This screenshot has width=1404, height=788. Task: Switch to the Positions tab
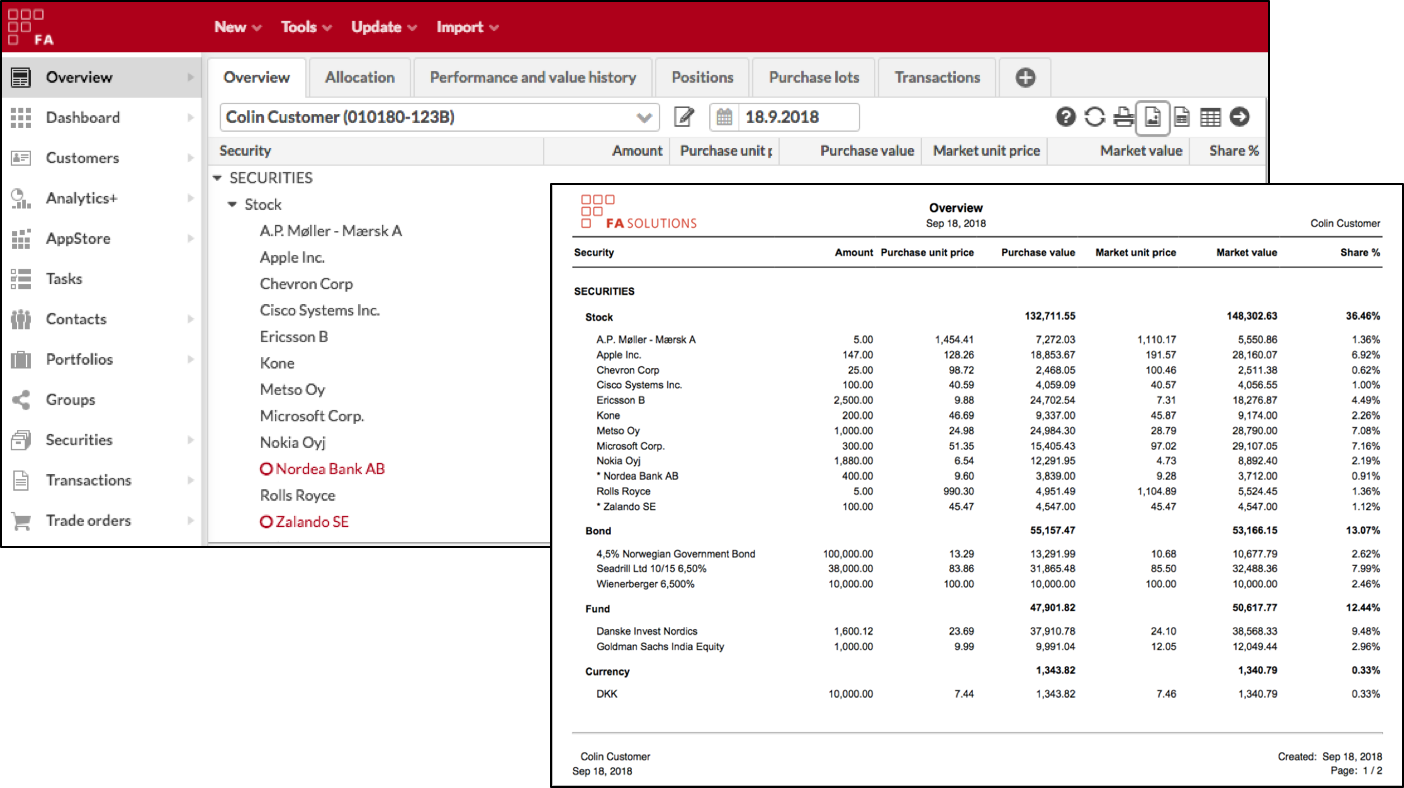(702, 77)
